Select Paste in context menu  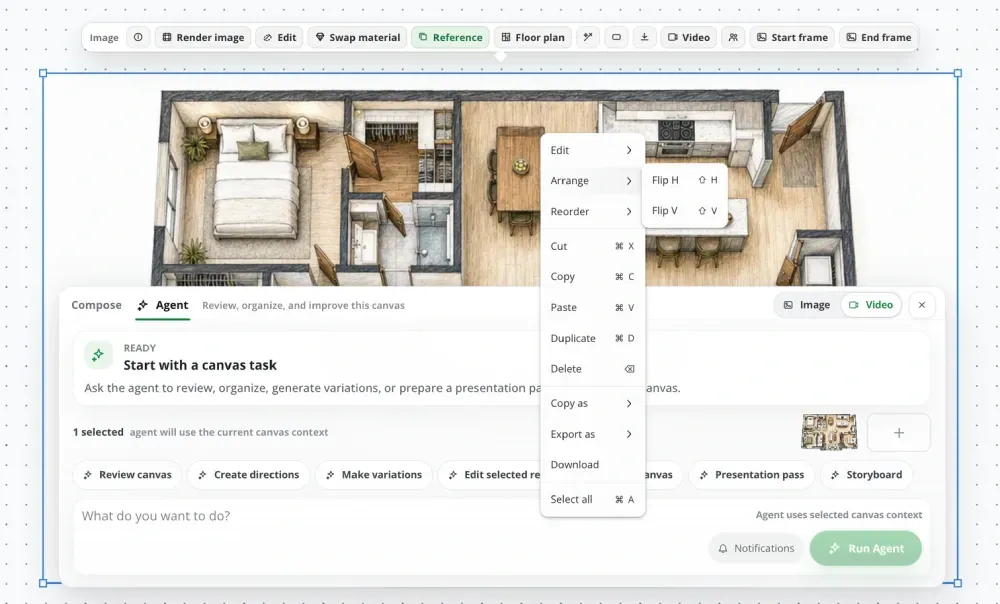coord(592,307)
